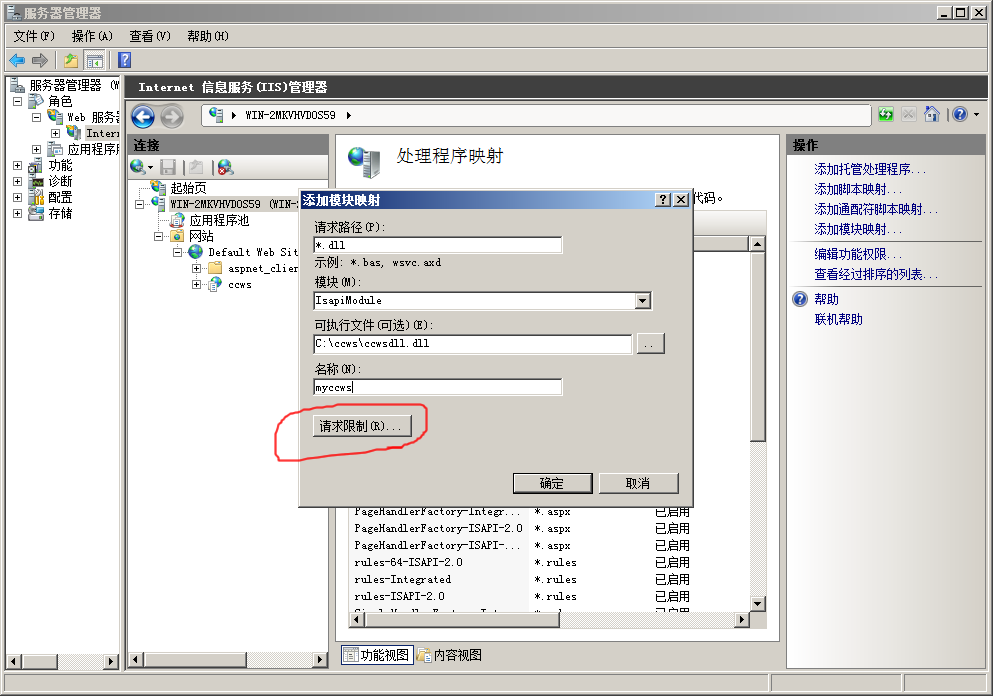Click the dialog's question mark help button

pos(662,199)
